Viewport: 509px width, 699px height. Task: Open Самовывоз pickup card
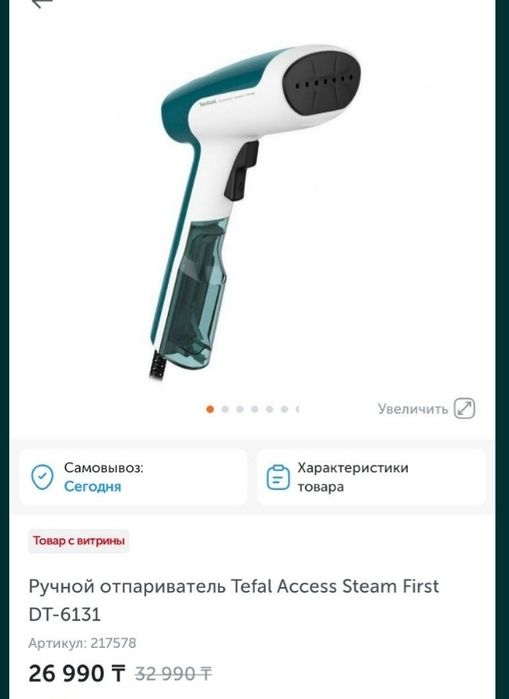(x=133, y=477)
